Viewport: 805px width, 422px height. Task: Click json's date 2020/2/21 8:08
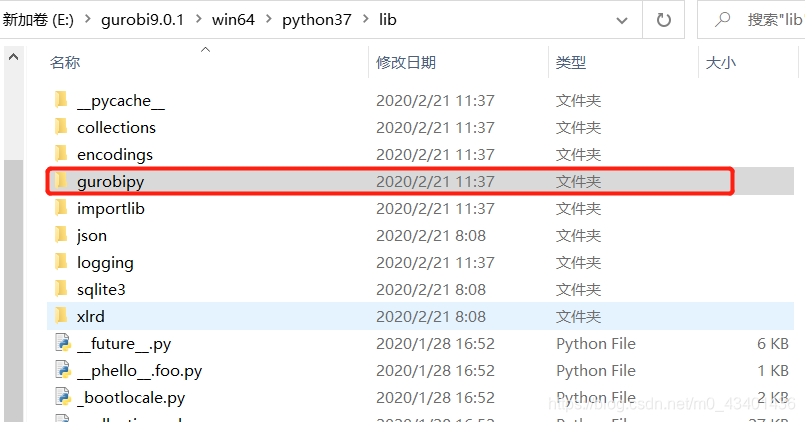click(431, 235)
